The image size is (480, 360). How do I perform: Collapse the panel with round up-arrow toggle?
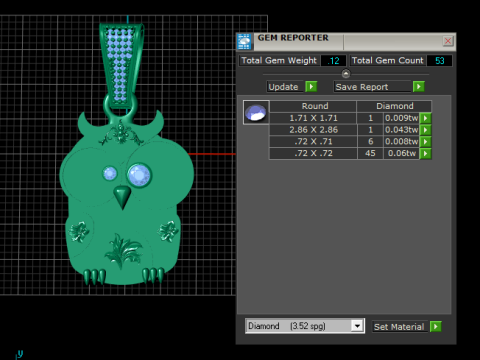346,73
